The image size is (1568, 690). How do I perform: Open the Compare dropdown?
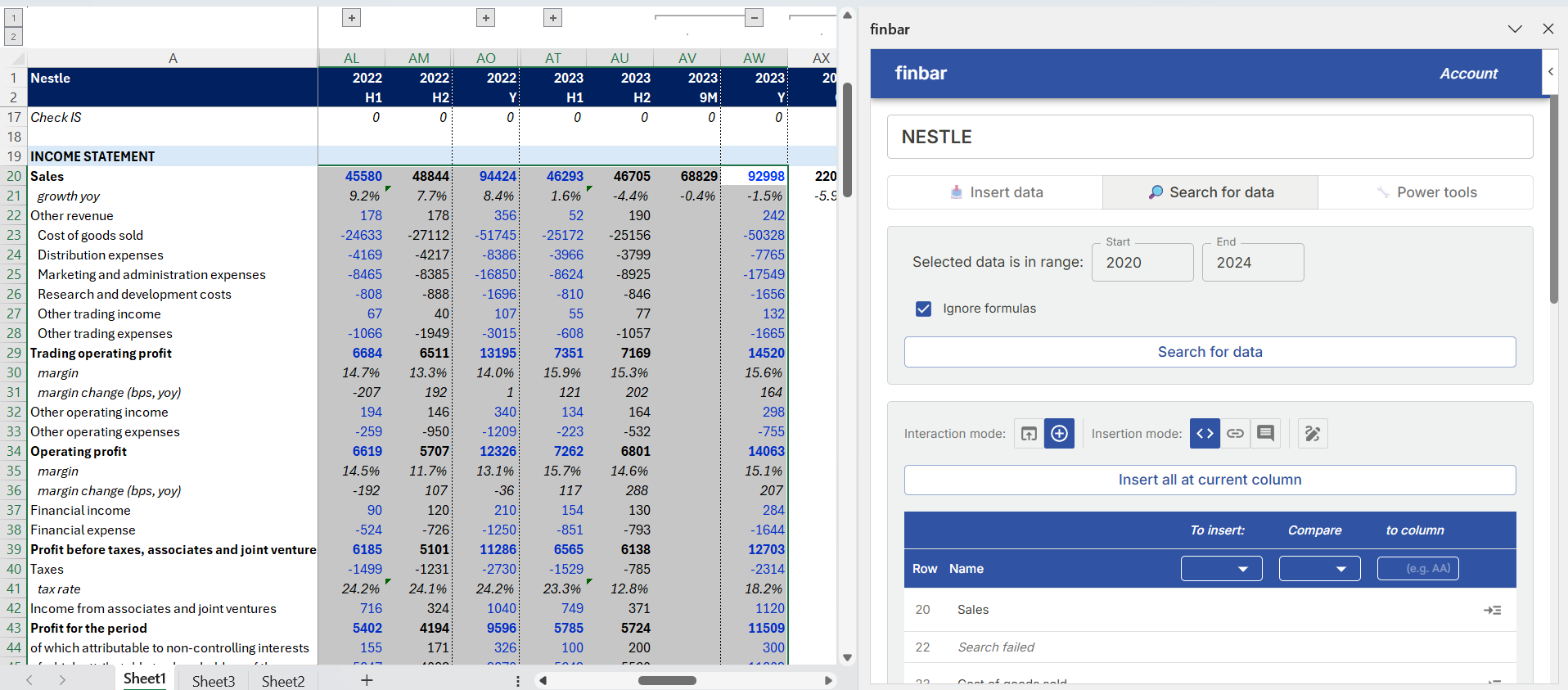(1319, 568)
